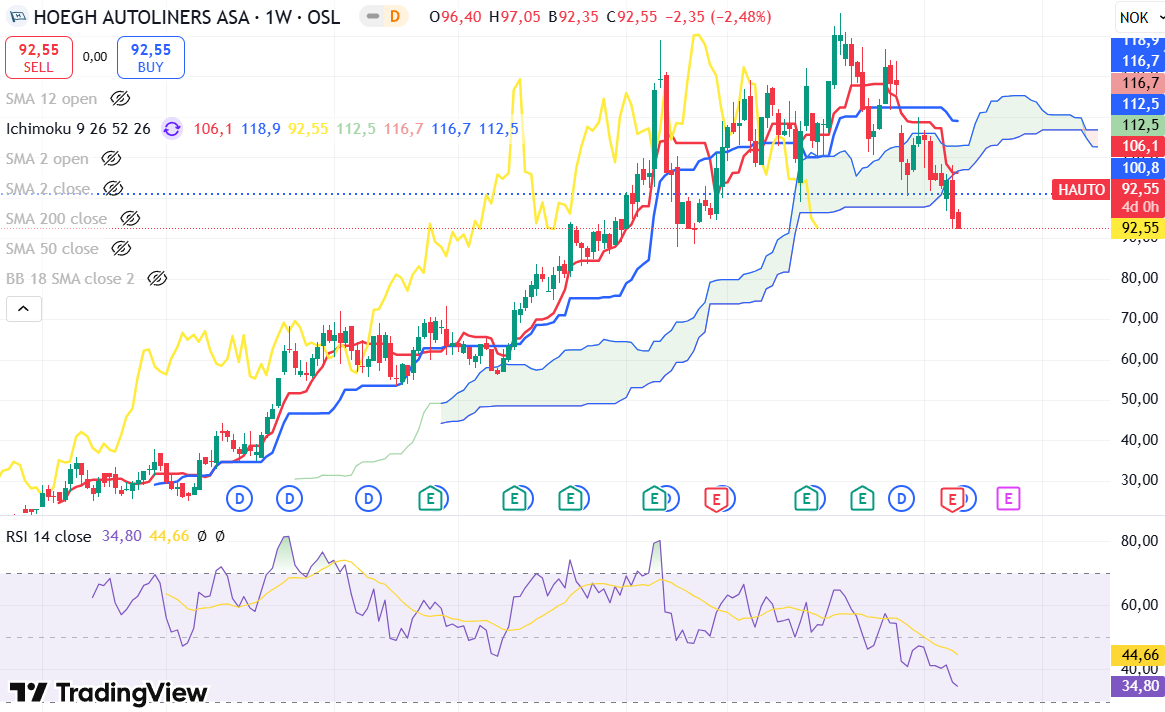Show the SMA 200 close indicator
Viewport: 1165px width, 712px height.
pyautogui.click(x=130, y=219)
